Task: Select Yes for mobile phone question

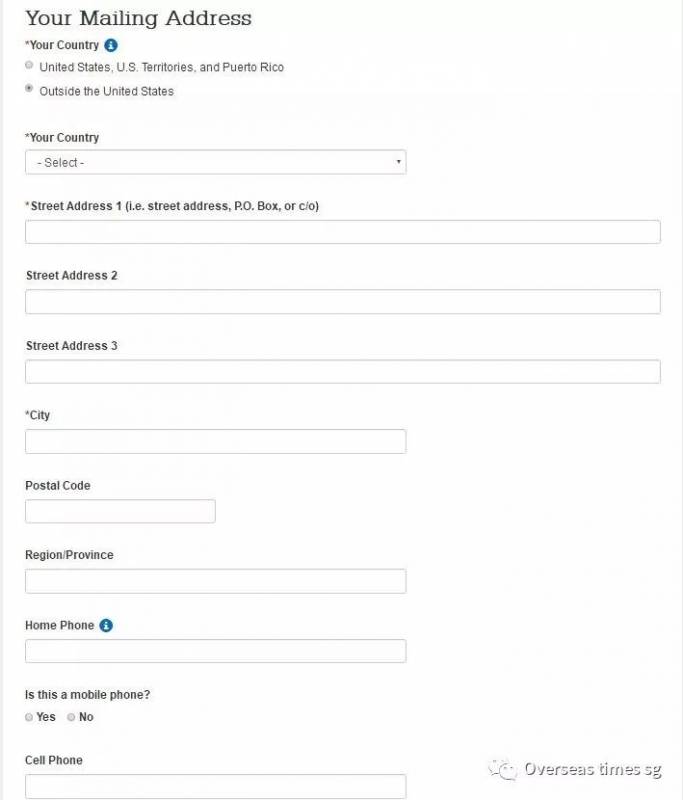Action: point(30,717)
